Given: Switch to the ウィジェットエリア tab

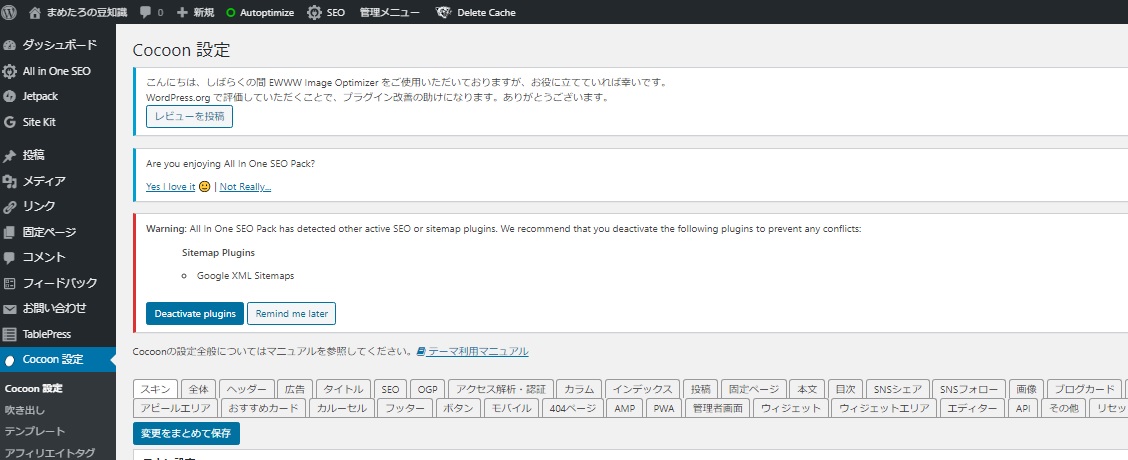Looking at the screenshot, I should click(x=885, y=408).
